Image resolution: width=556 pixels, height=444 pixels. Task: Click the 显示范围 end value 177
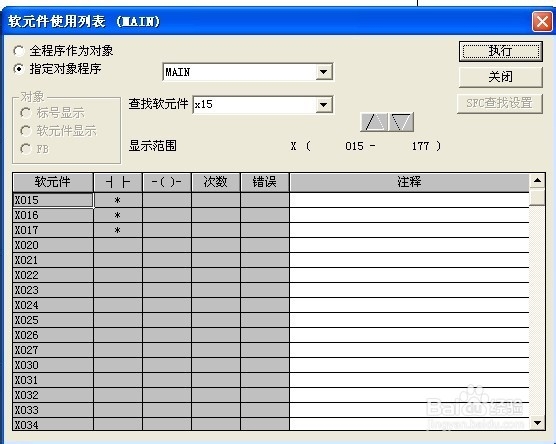click(421, 146)
